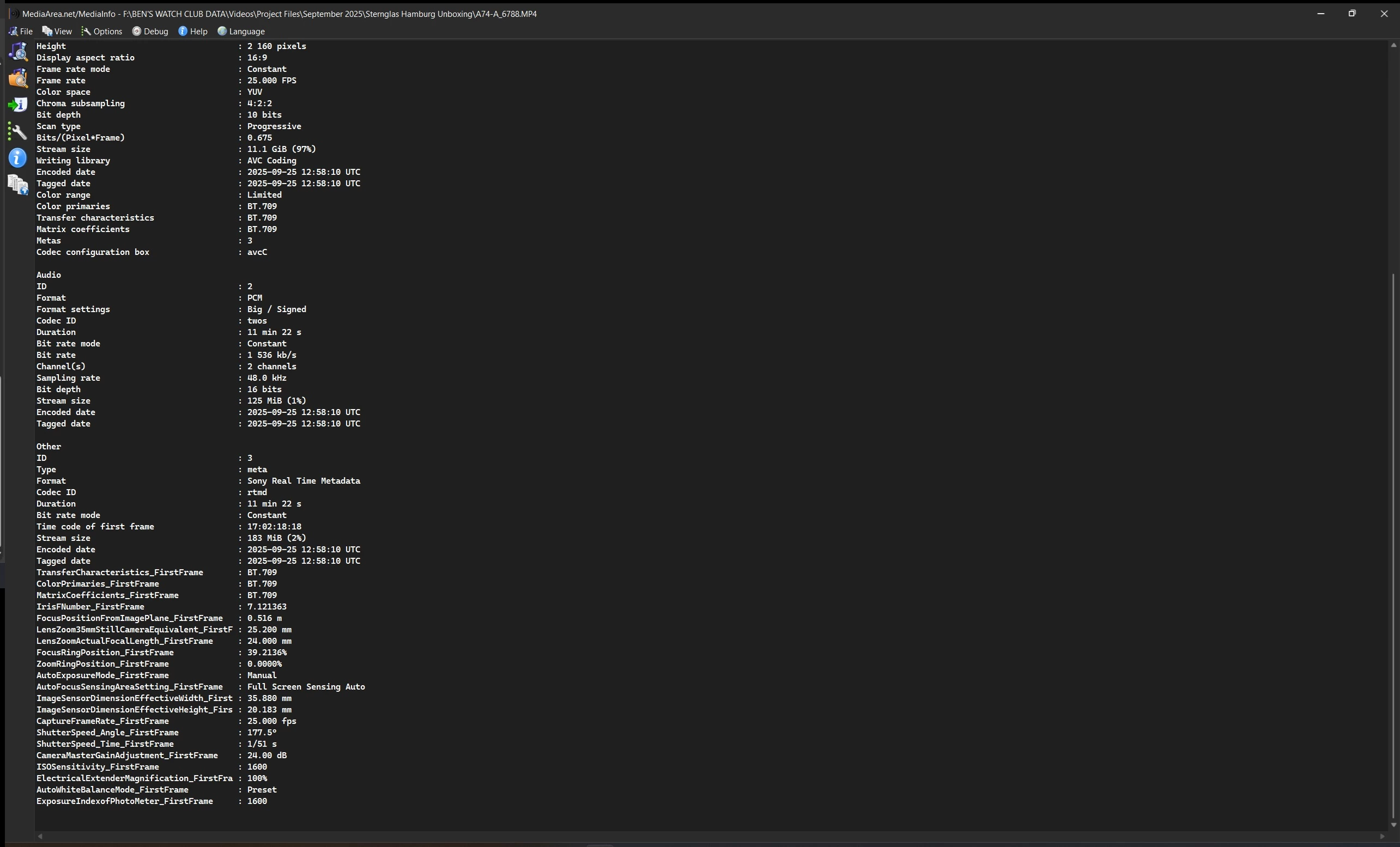Click the vertical scrollbar thumb
Viewport: 1400px width, 847px height.
point(1393,545)
